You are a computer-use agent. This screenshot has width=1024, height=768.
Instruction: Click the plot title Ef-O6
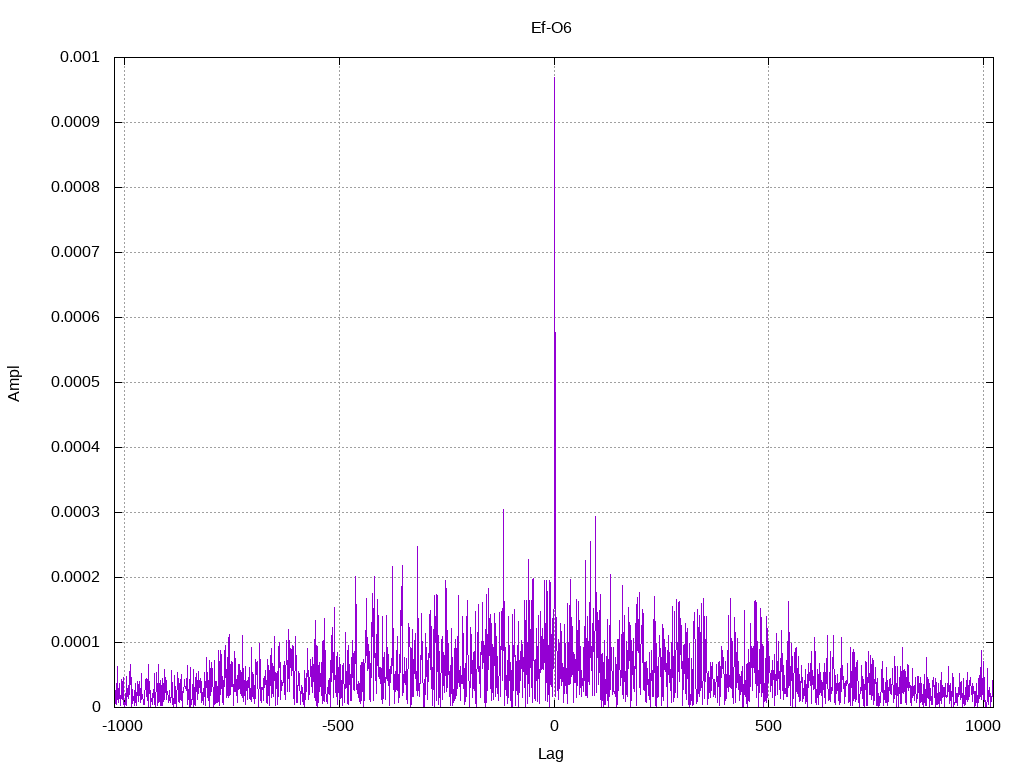(x=551, y=27)
